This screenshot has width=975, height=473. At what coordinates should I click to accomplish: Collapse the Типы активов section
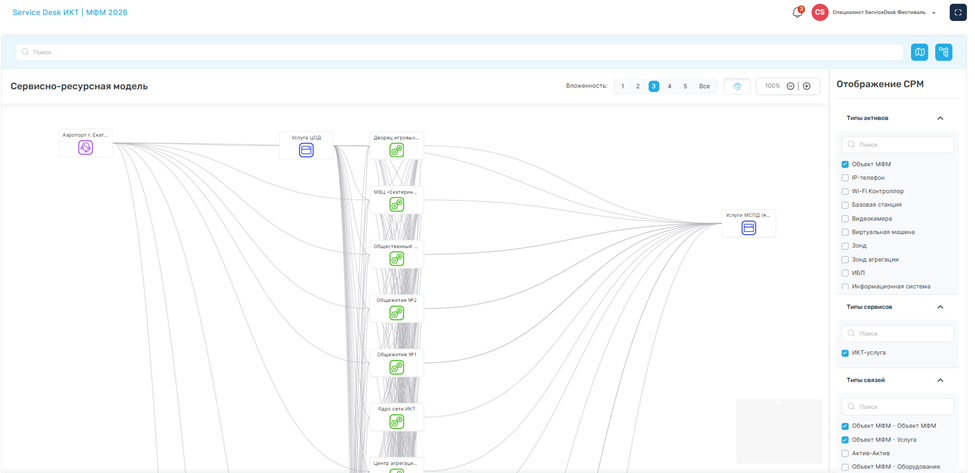(940, 118)
